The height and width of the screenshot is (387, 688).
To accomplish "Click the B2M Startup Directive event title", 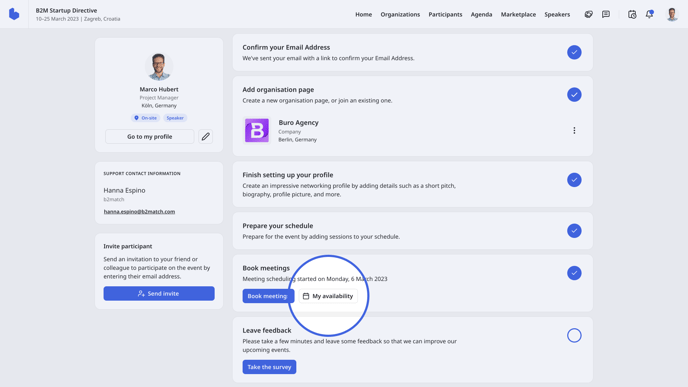I will coord(66,11).
